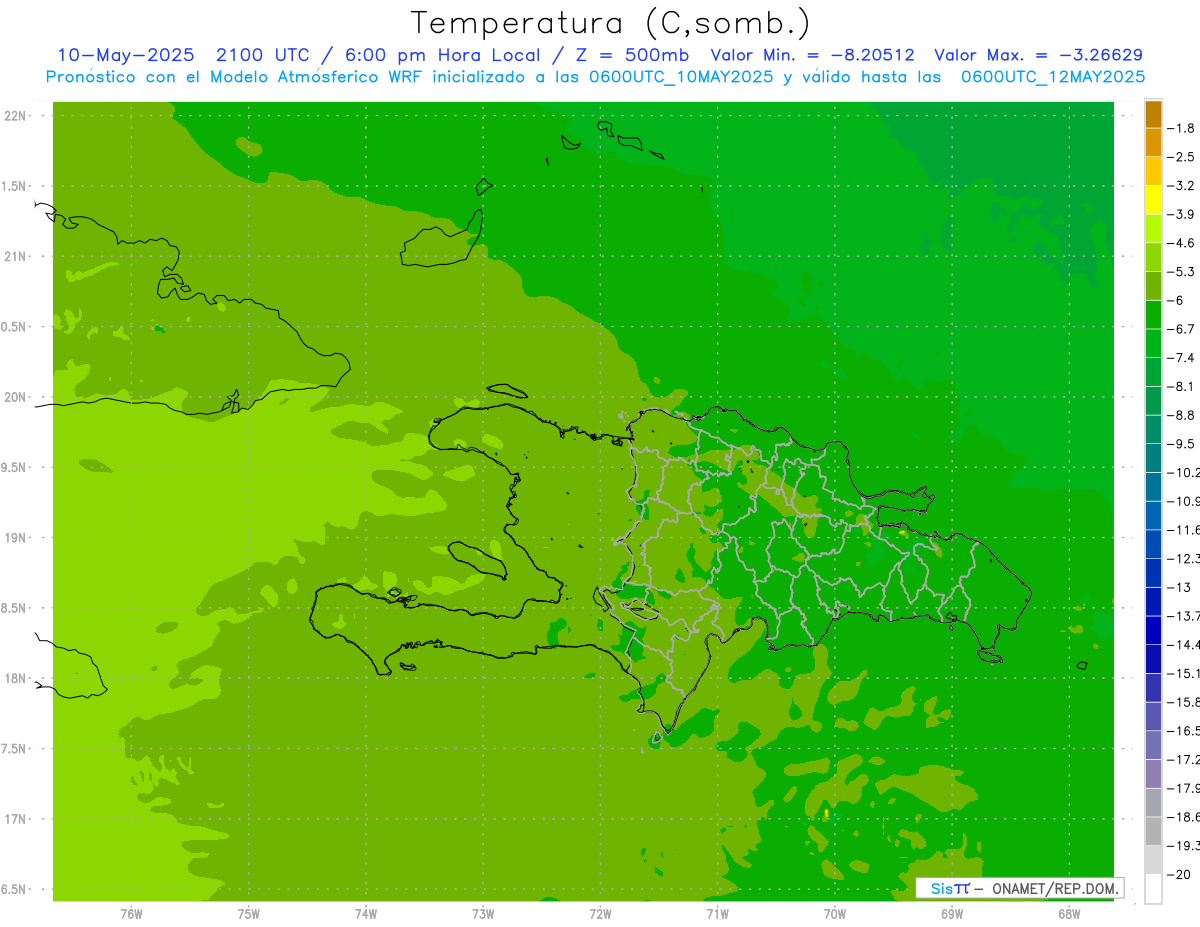Click the 75W longitude axis label
Image resolution: width=1200 pixels, height=927 pixels.
pos(248,913)
